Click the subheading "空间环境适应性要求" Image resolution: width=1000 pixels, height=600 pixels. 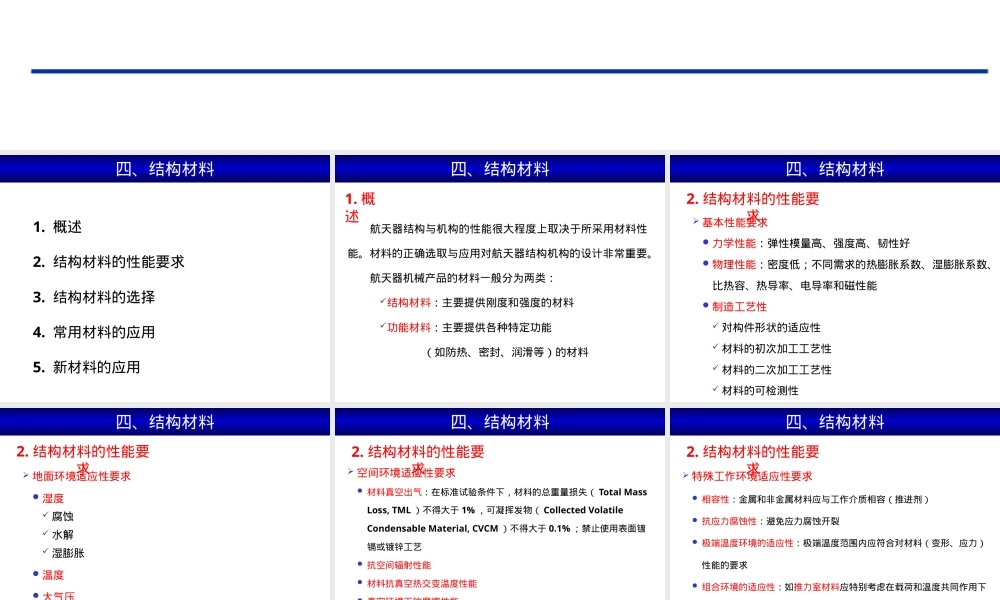(x=406, y=473)
